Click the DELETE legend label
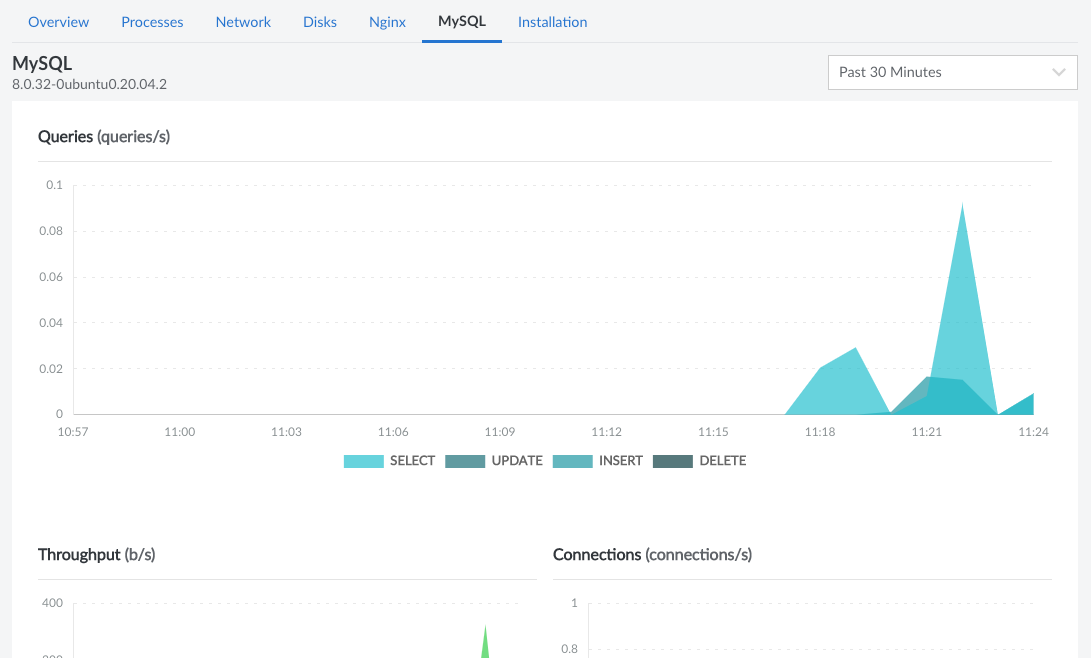 [722, 461]
